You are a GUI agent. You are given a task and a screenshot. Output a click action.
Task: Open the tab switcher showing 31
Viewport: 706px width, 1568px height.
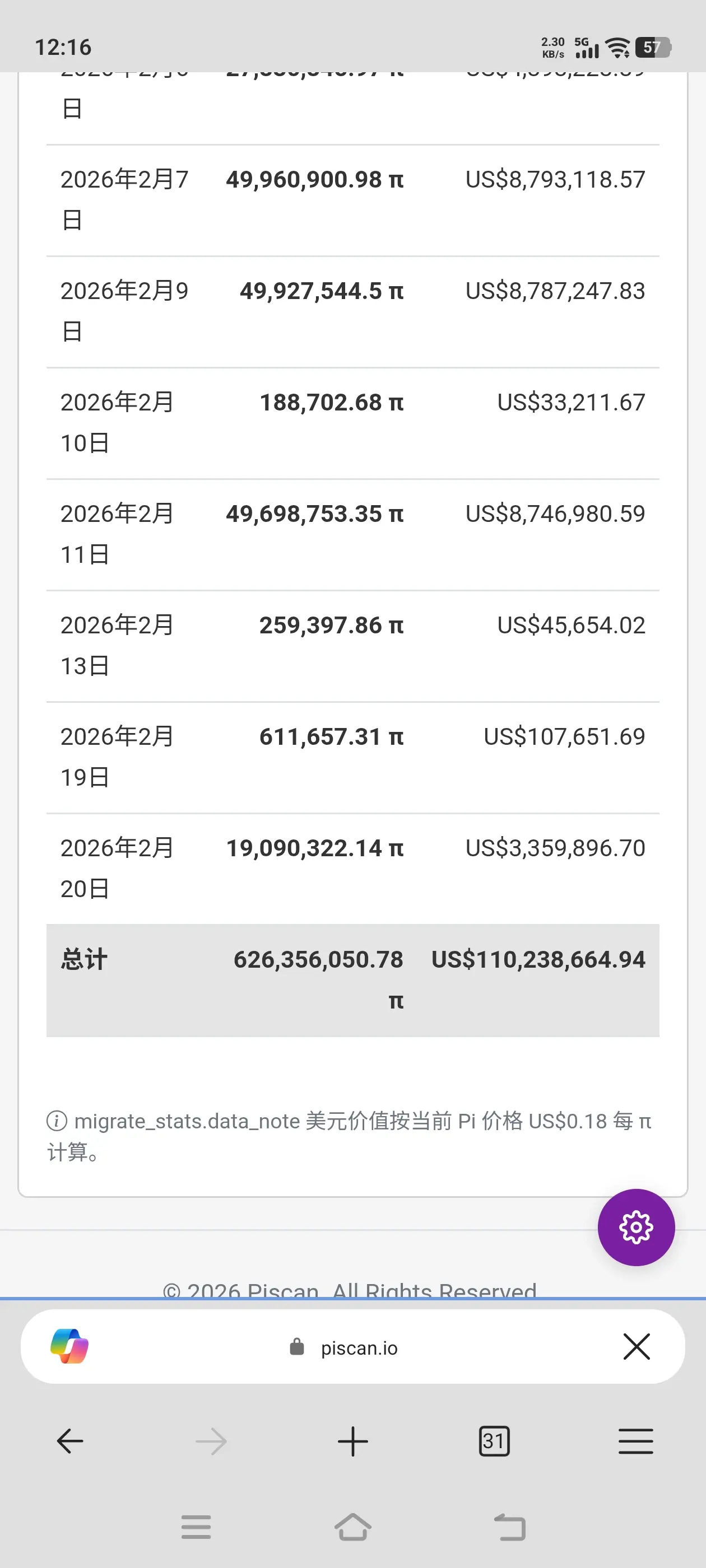click(494, 1441)
